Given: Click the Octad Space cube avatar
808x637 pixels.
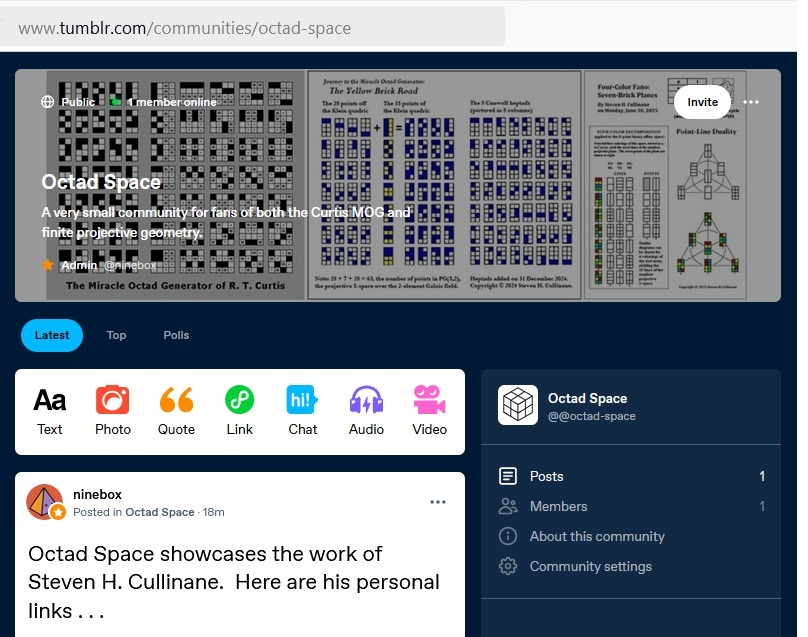Looking at the screenshot, I should [x=518, y=405].
